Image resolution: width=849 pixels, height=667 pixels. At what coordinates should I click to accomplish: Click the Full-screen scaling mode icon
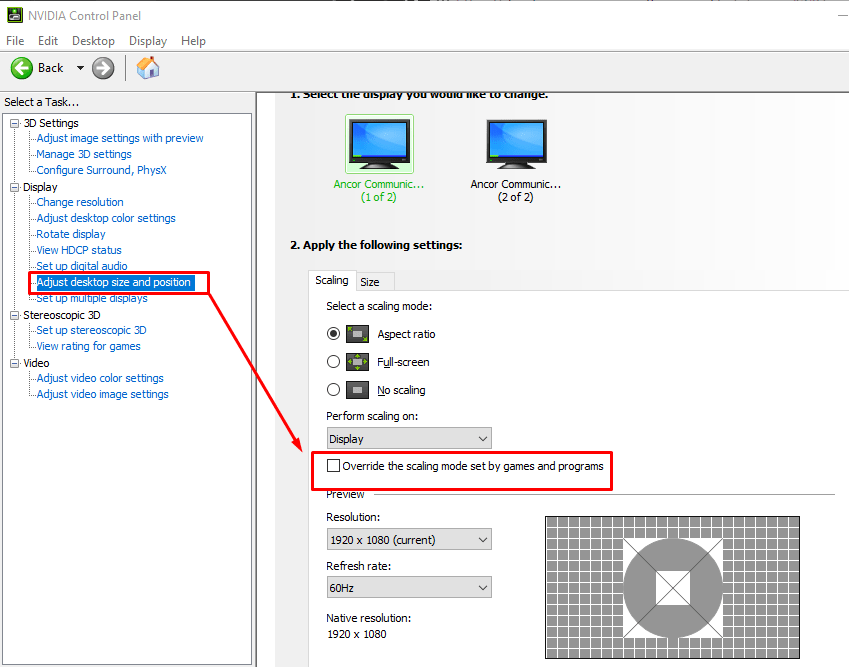point(357,361)
